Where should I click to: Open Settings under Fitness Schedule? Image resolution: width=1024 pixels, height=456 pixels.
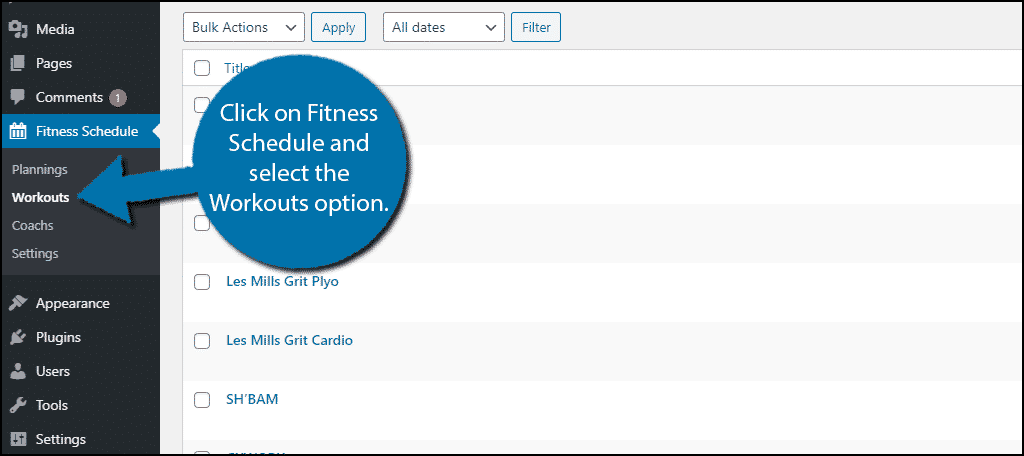35,253
